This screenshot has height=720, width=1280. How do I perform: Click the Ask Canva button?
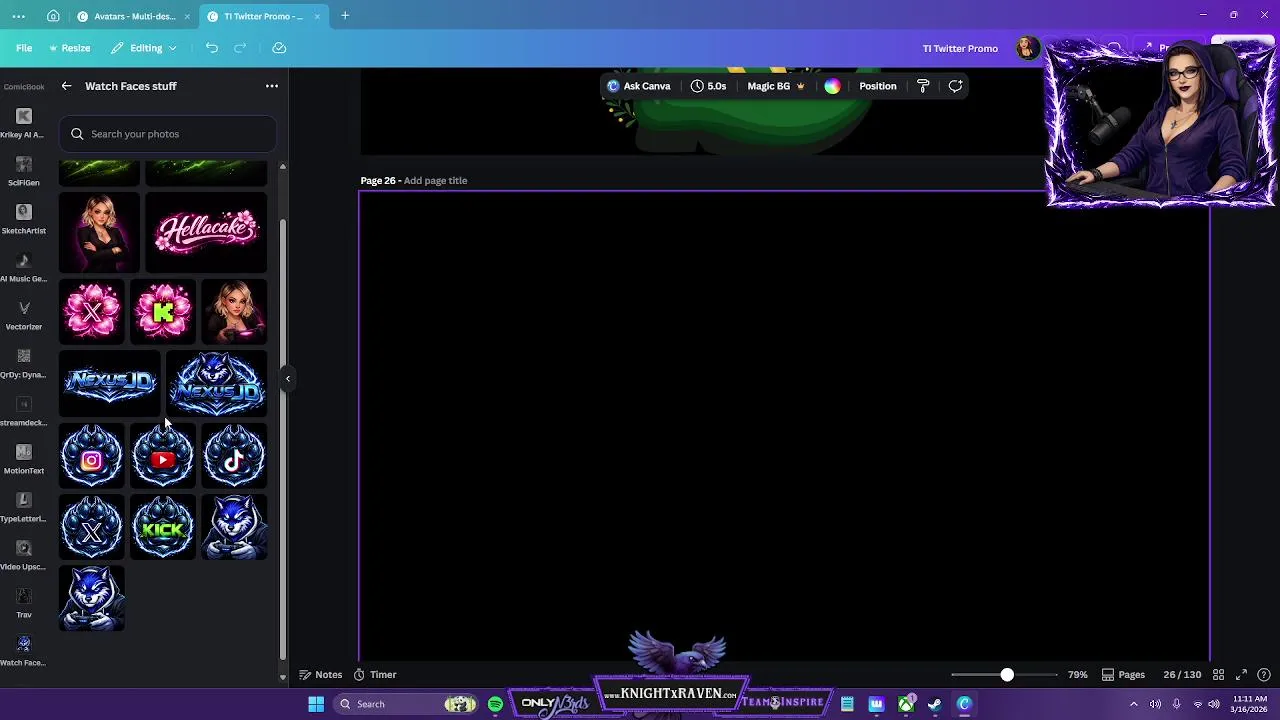point(639,86)
